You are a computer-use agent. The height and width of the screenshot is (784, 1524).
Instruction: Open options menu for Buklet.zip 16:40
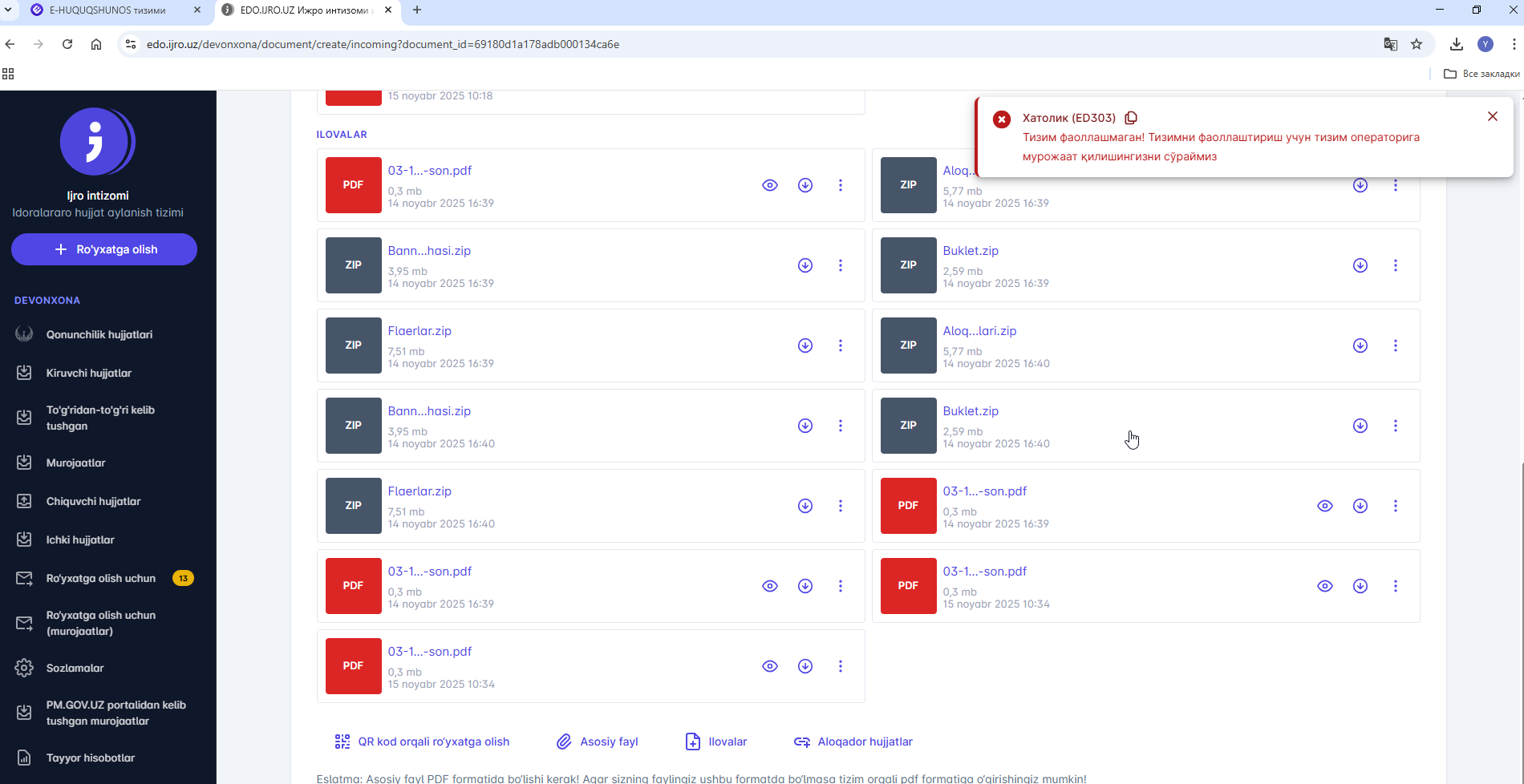[x=1396, y=426]
